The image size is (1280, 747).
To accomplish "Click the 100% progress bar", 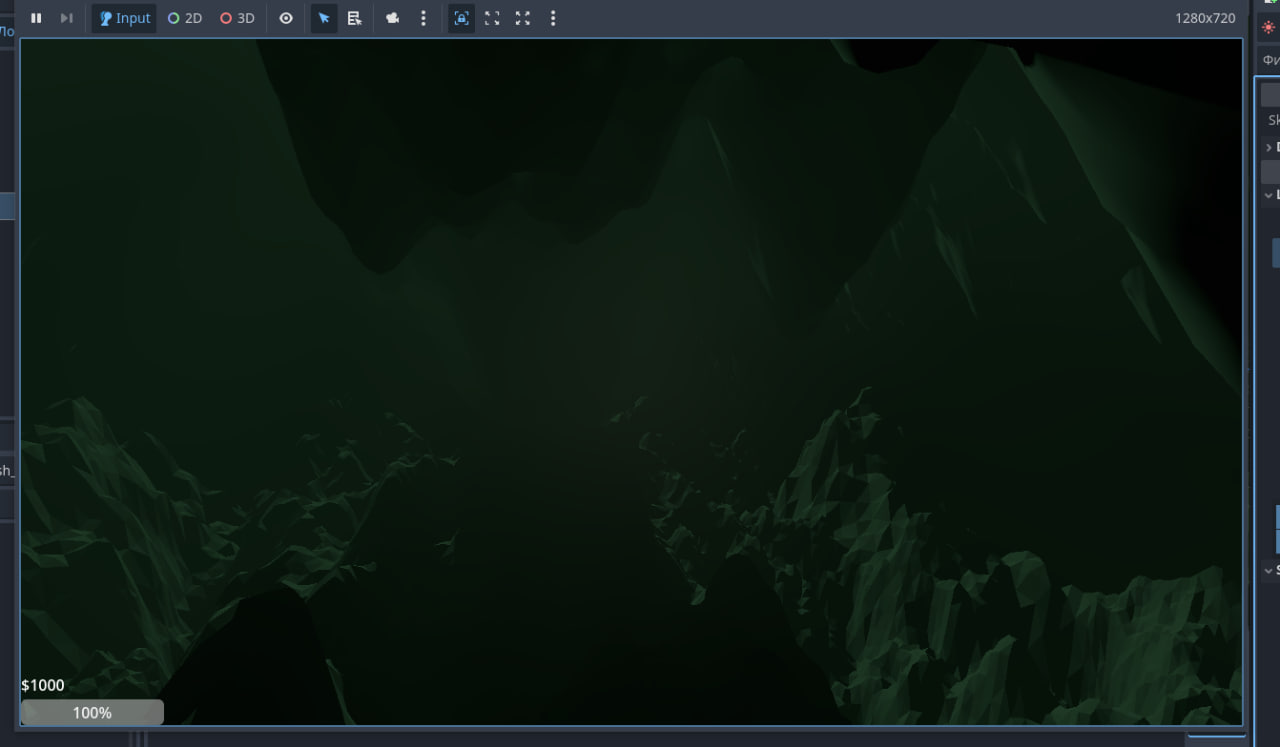I will pos(92,712).
